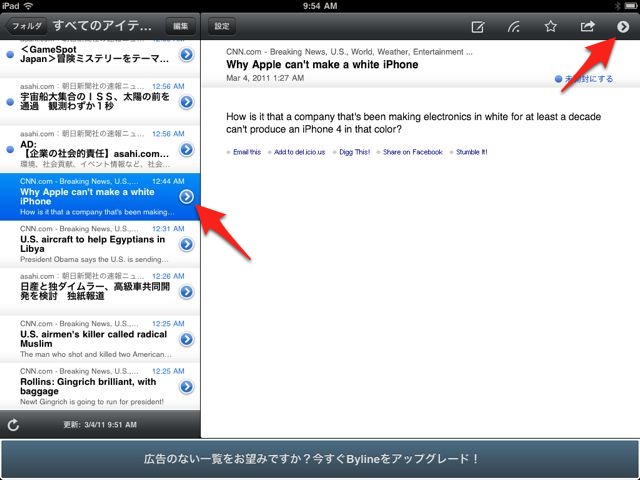Image resolution: width=640 pixels, height=480 pixels.
Task: Open disclosure arrow for 日産と独ダイムラー item
Action: [187, 292]
